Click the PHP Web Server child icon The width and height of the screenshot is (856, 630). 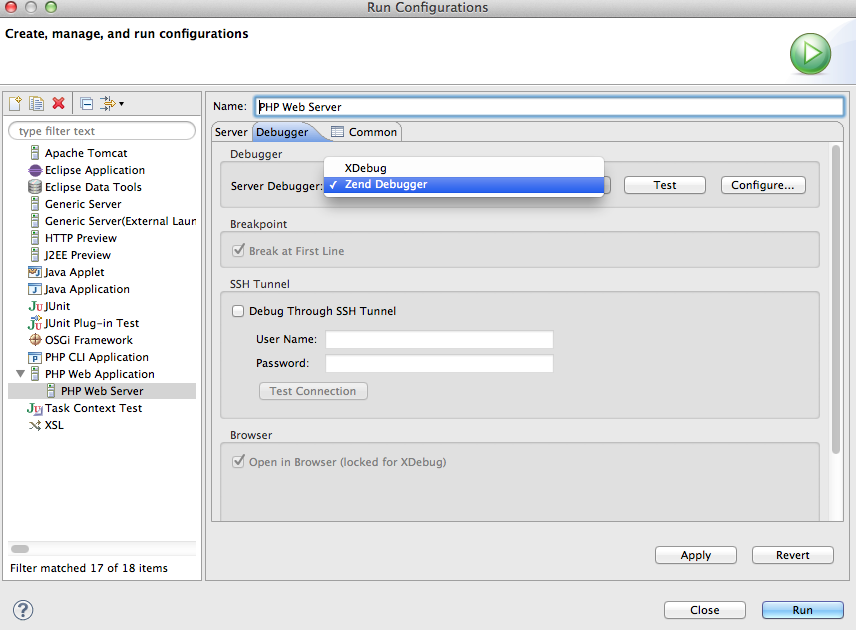coord(51,390)
